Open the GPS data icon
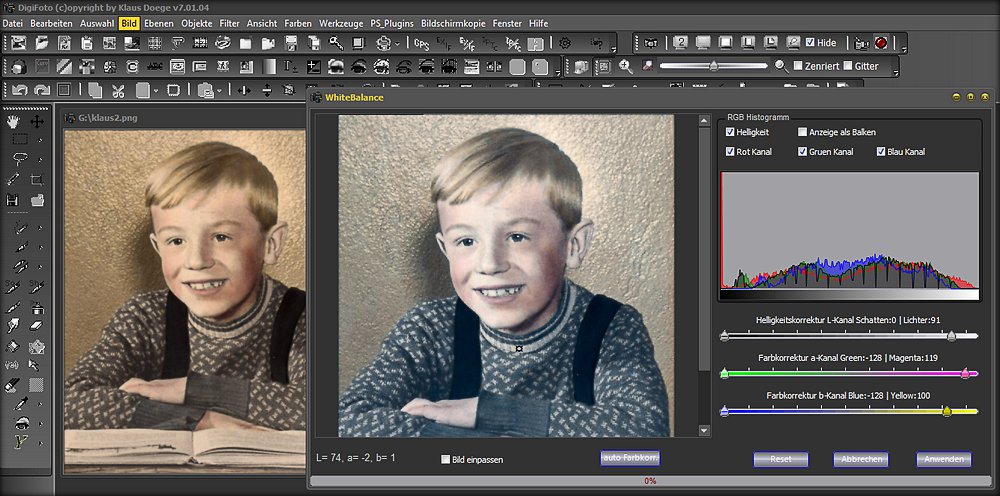1000x496 pixels. [422, 43]
